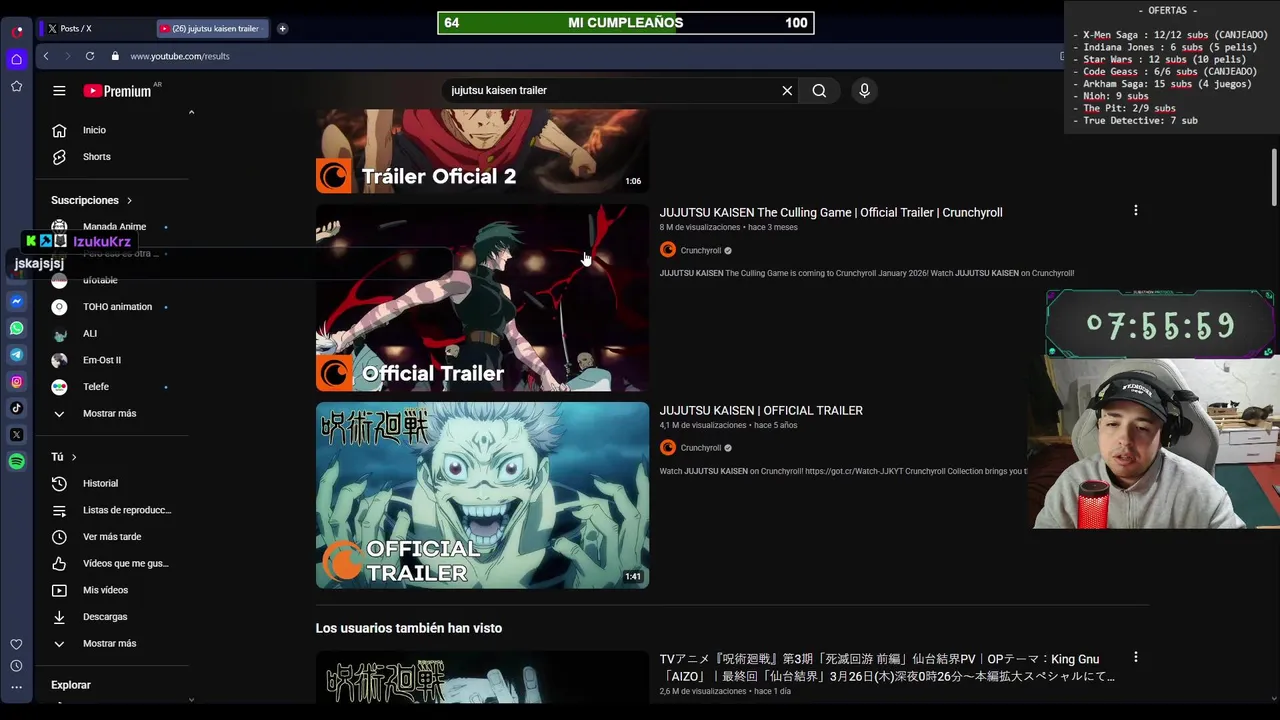Viewport: 1280px width, 720px height.
Task: Open Ver más tarde list
Action: [x=112, y=537]
